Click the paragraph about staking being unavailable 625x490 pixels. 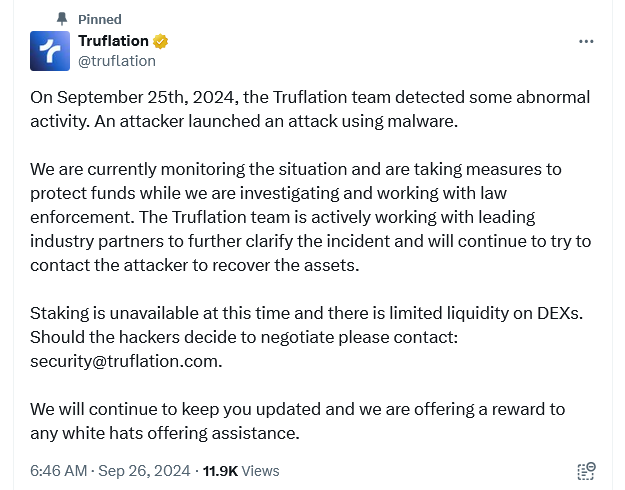(307, 337)
